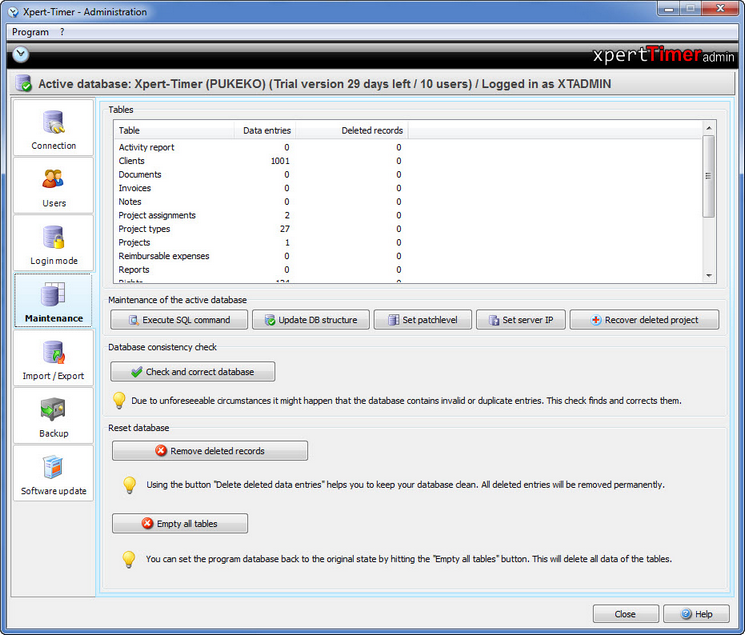Sort by the Table column header
This screenshot has height=635, width=745.
click(174, 130)
